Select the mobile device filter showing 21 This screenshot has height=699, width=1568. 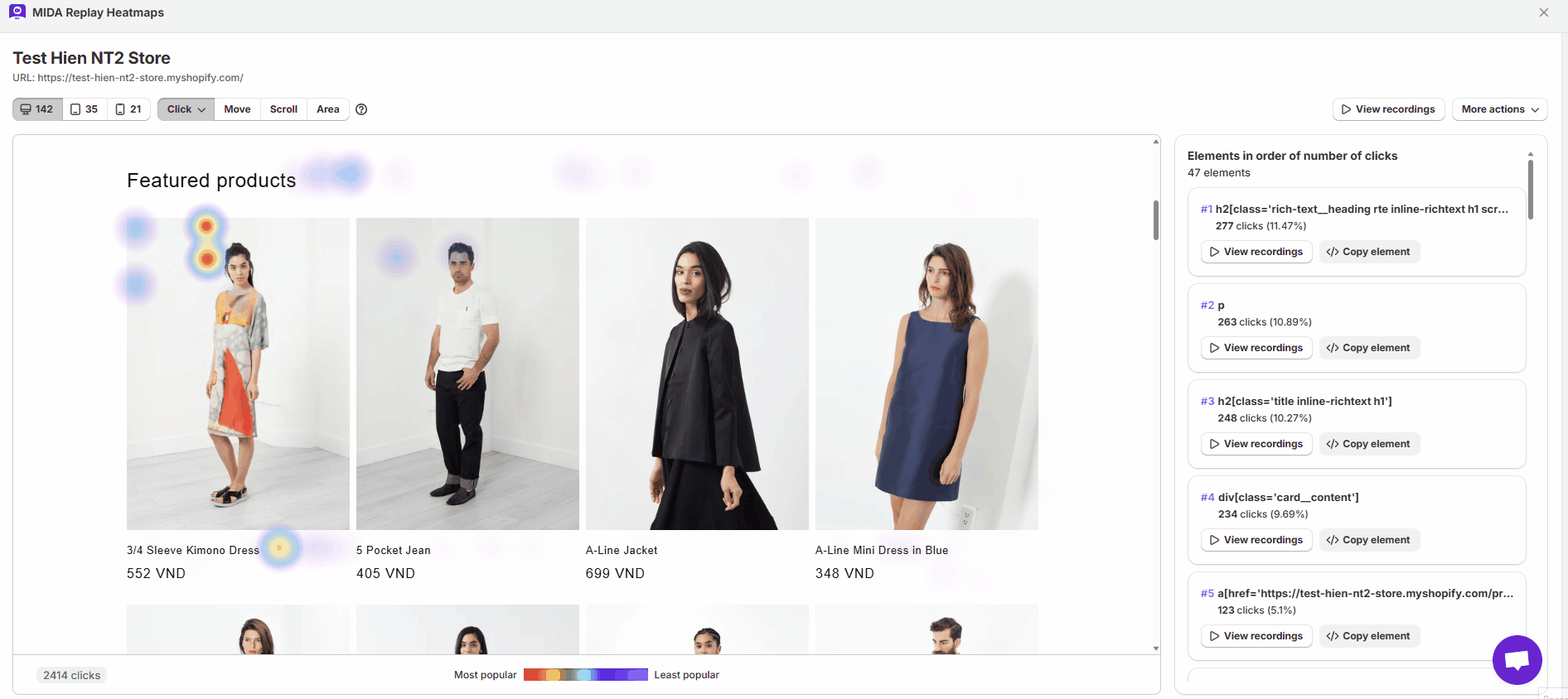pyautogui.click(x=128, y=109)
